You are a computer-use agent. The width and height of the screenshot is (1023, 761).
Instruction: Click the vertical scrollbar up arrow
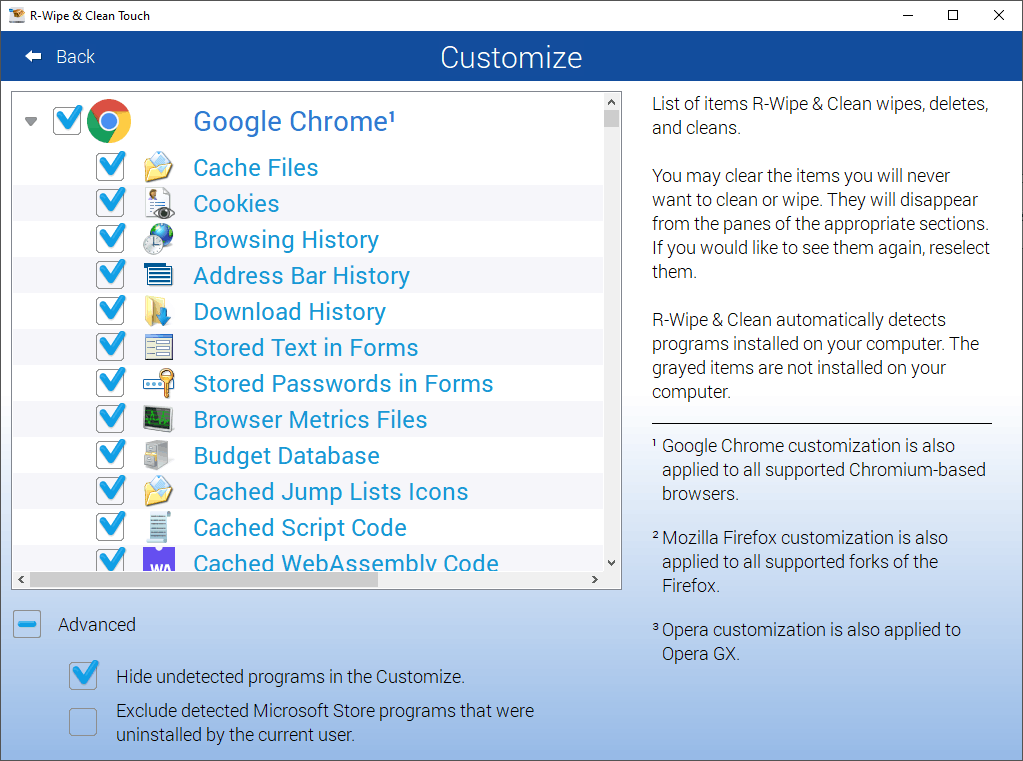611,102
